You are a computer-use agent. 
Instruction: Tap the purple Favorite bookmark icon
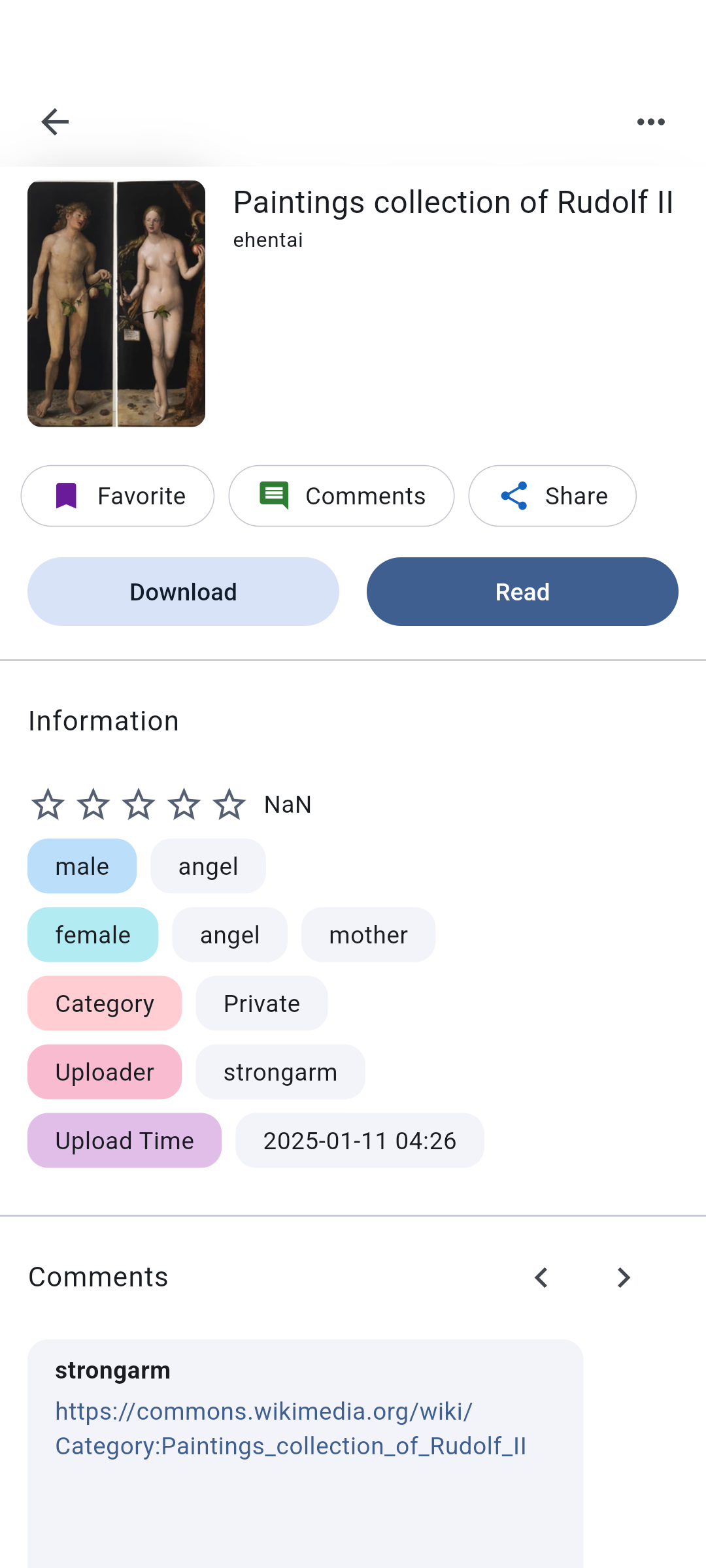pyautogui.click(x=66, y=496)
